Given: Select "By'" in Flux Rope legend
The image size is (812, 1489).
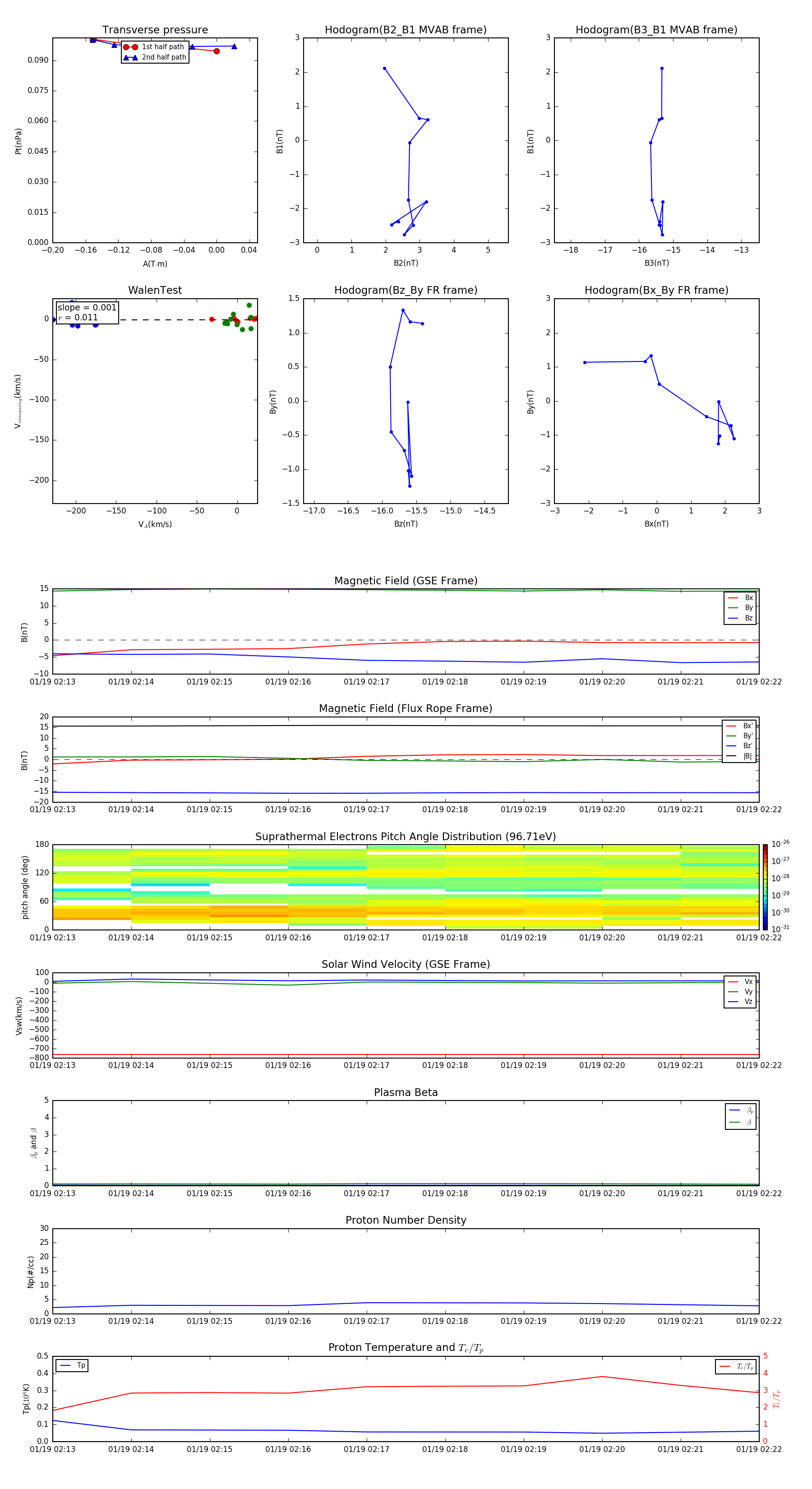Looking at the screenshot, I should click(x=740, y=736).
